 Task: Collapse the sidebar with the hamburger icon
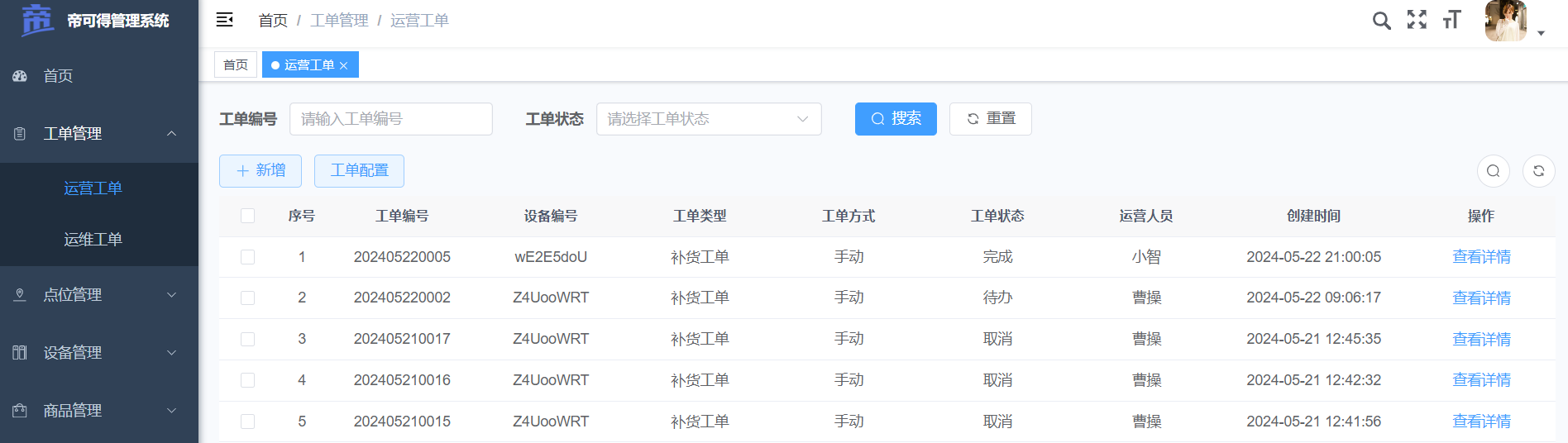224,20
